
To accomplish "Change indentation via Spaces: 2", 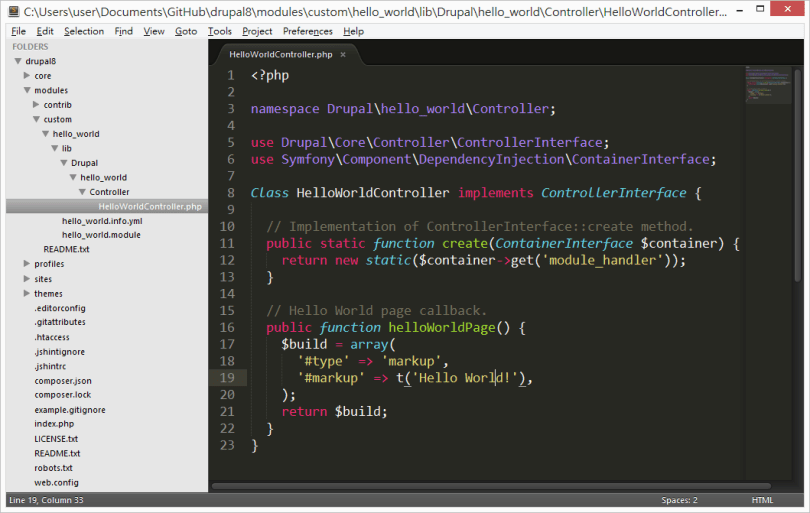I will pyautogui.click(x=679, y=500).
